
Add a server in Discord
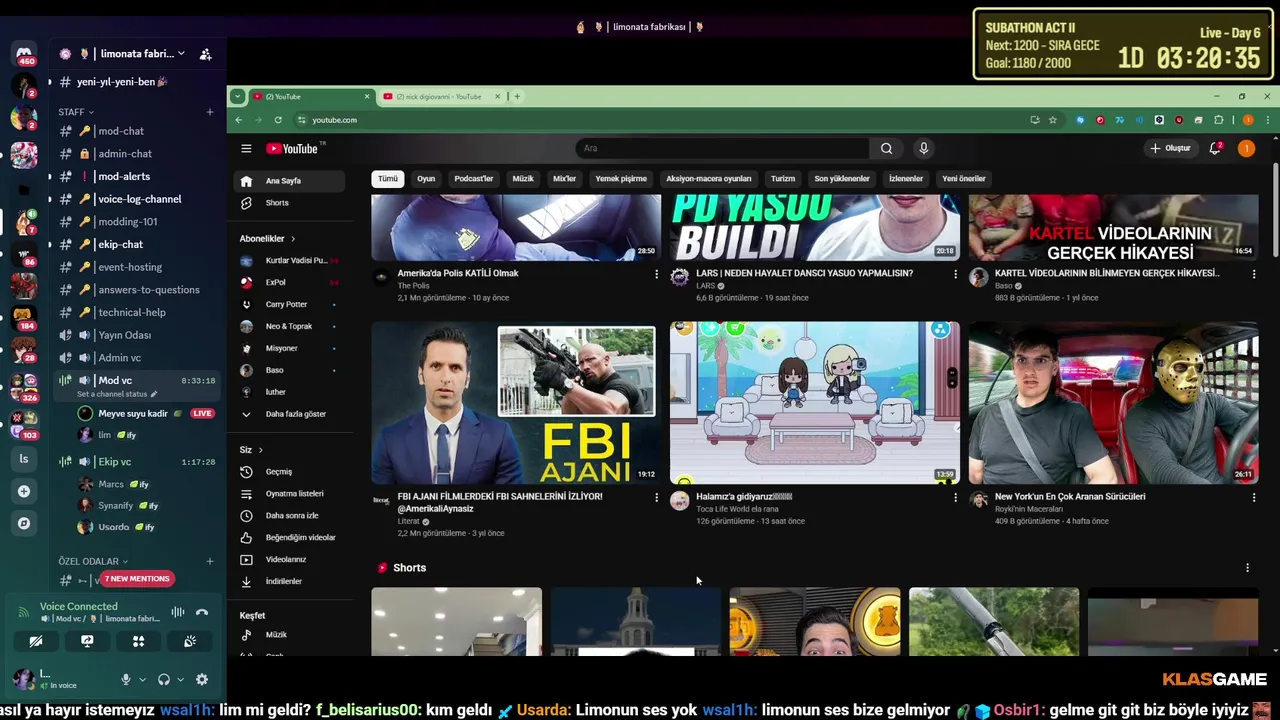[x=24, y=491]
